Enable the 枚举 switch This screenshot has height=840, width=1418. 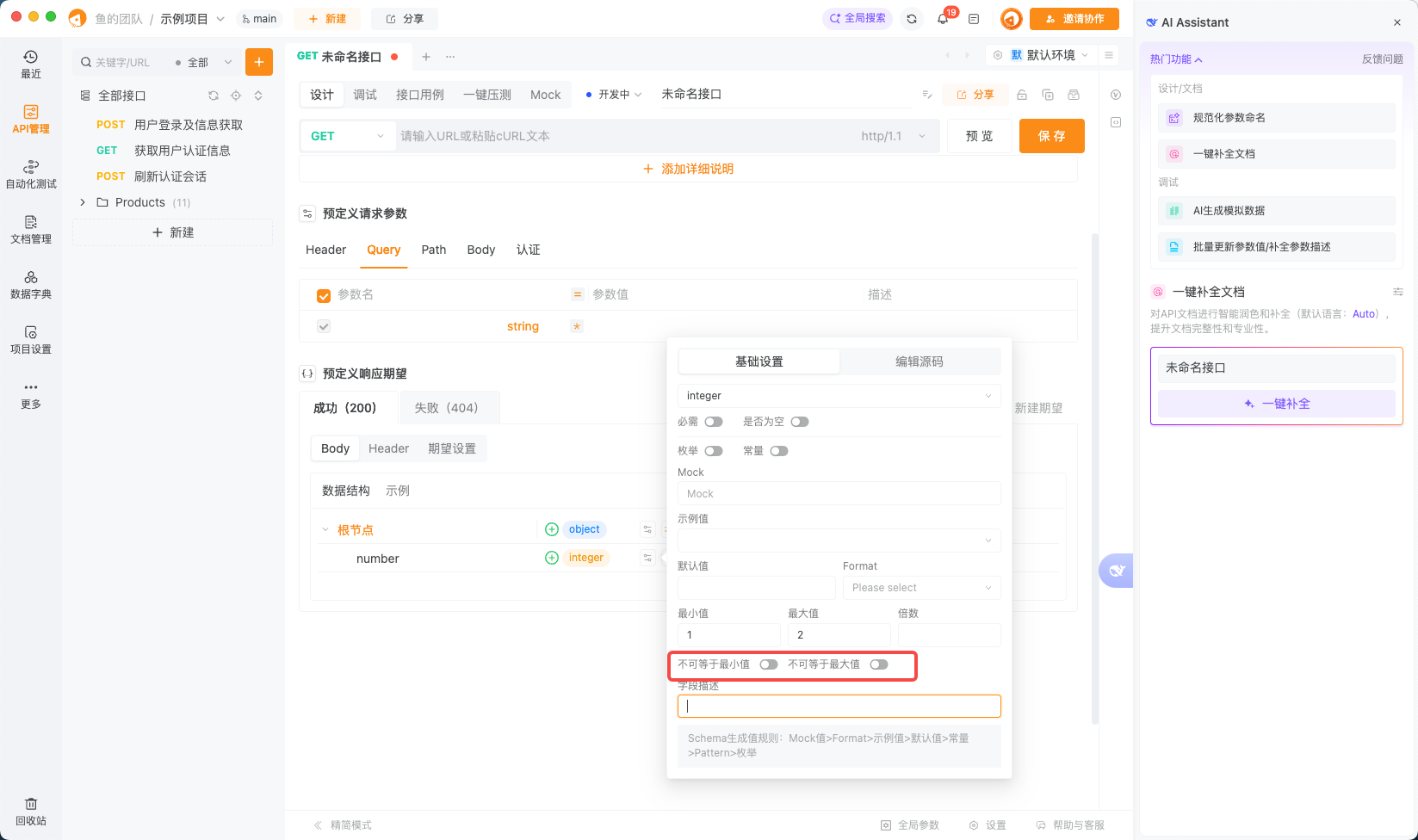pyautogui.click(x=713, y=450)
